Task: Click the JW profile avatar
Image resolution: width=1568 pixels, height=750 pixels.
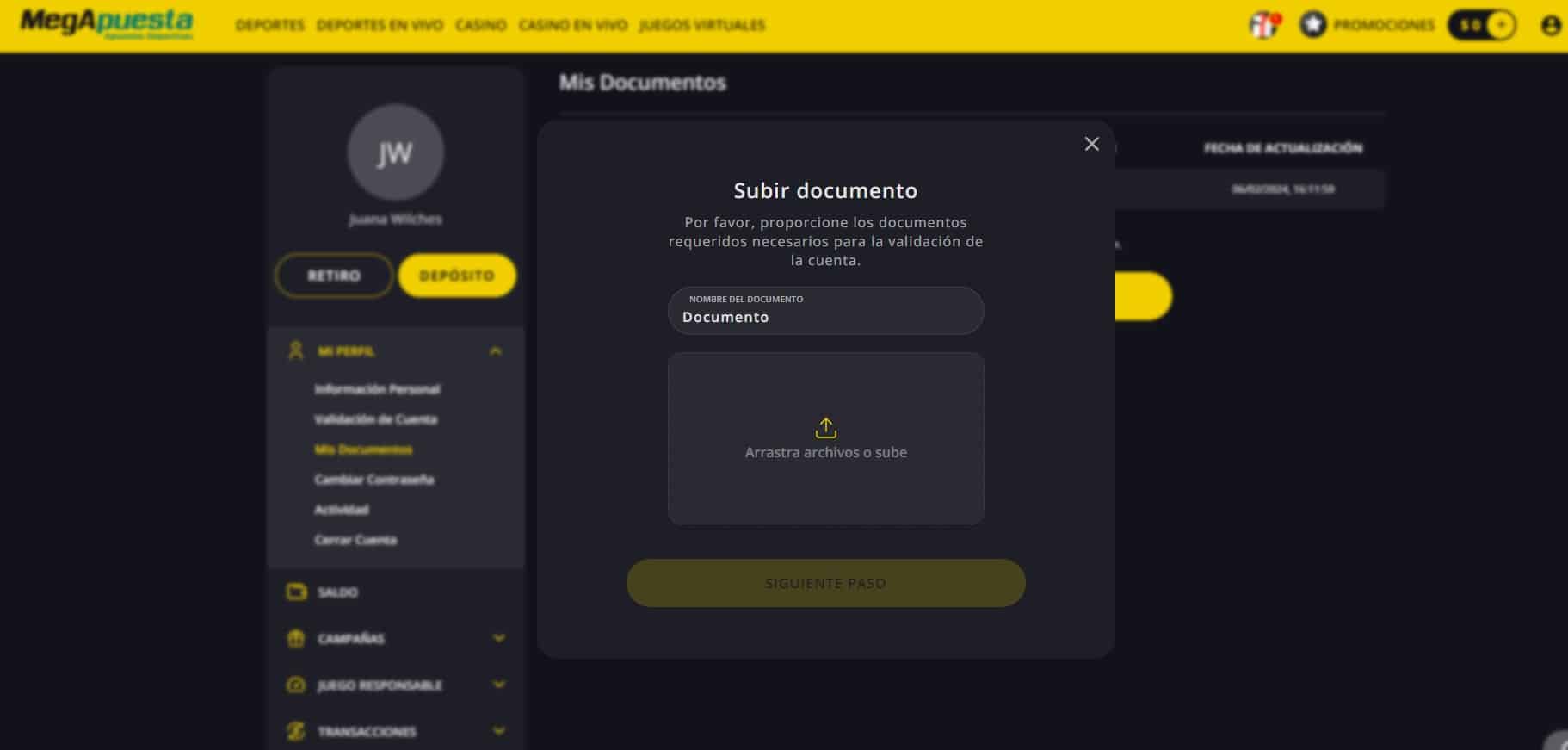Action: tap(395, 152)
